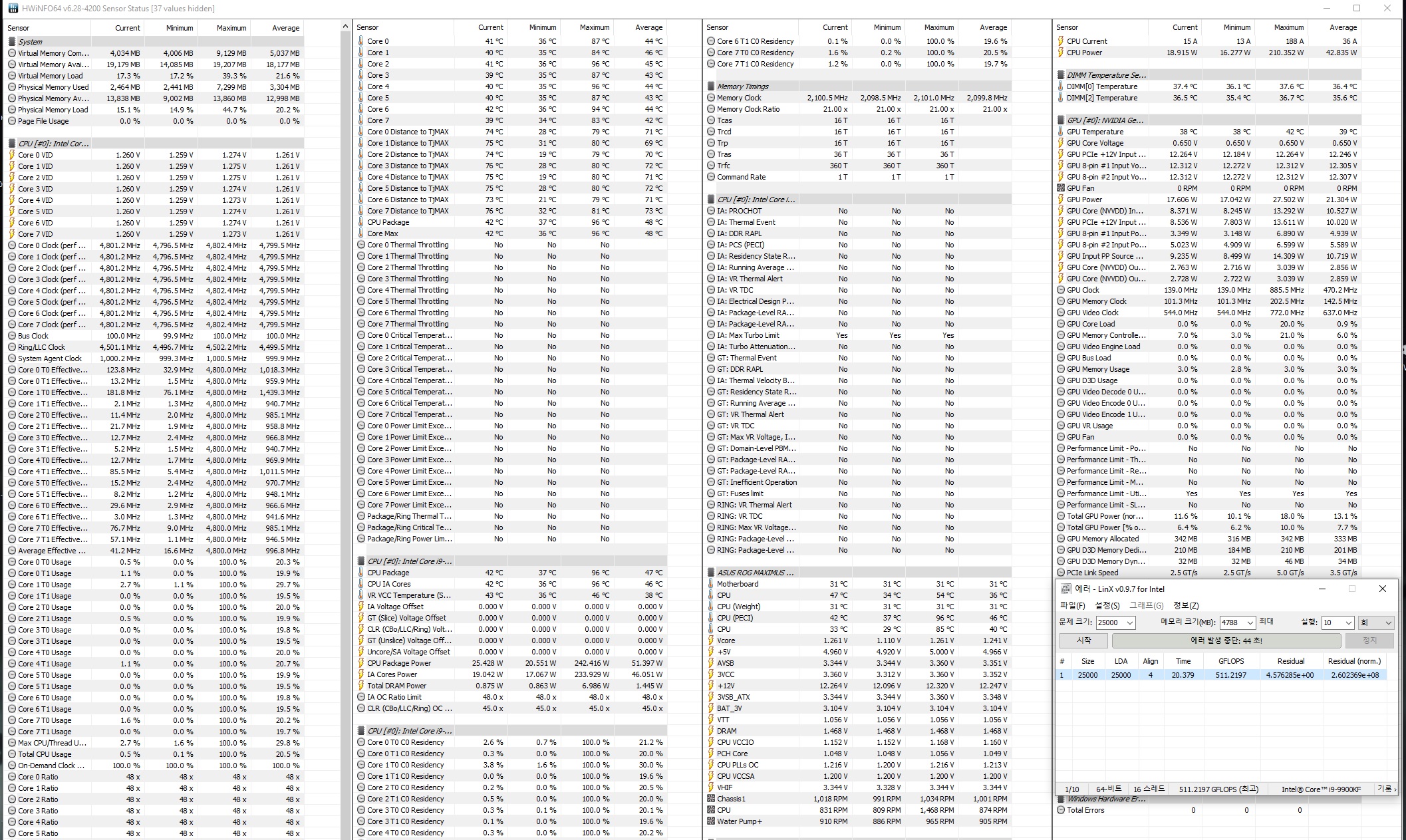Open the memory size 4788 dropdown
This screenshot has height=840, width=1406.
click(1250, 623)
